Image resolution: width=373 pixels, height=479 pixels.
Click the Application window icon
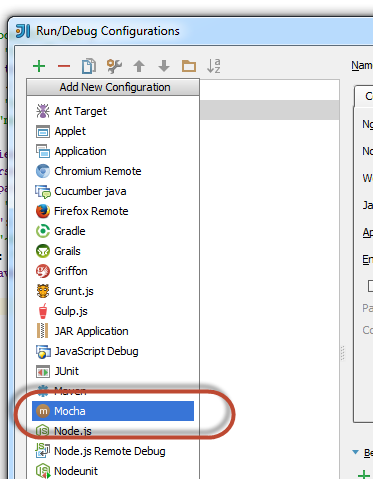43,151
